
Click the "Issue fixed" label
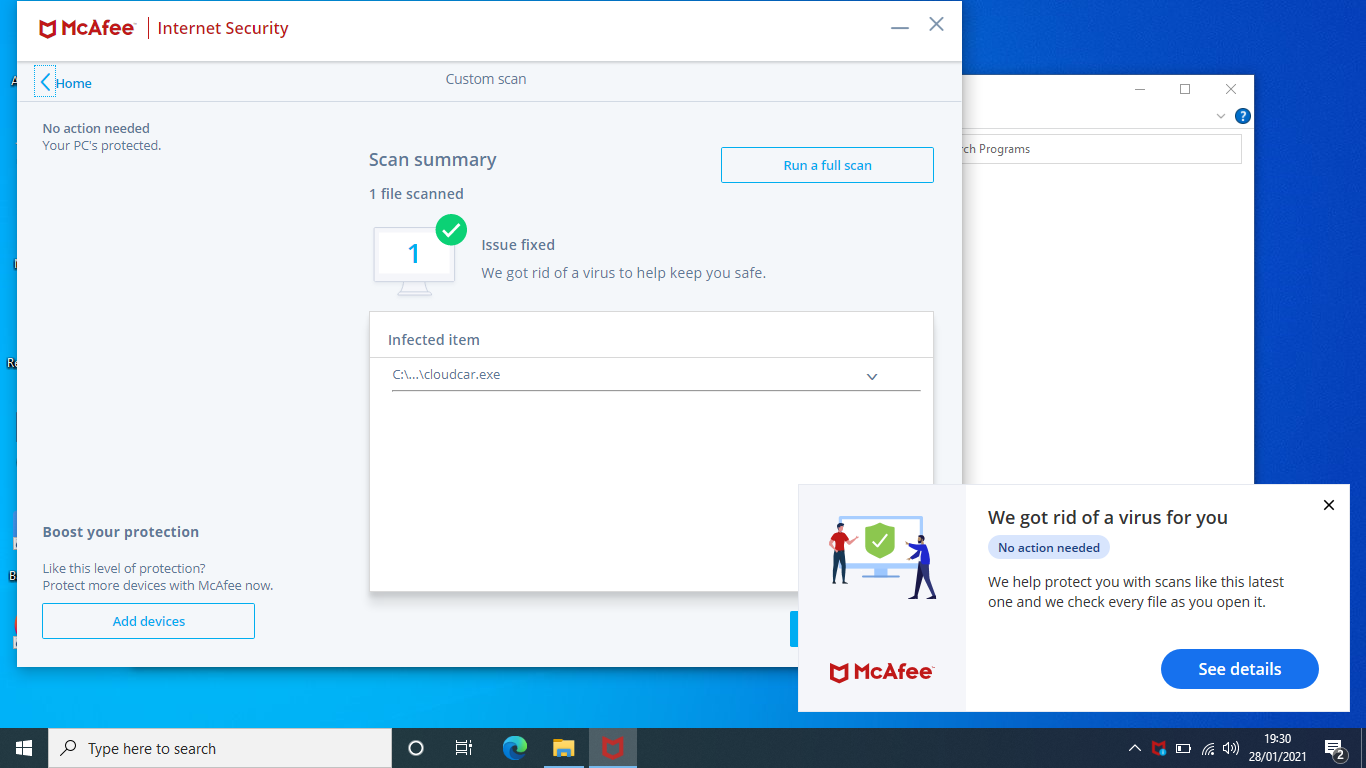tap(518, 245)
